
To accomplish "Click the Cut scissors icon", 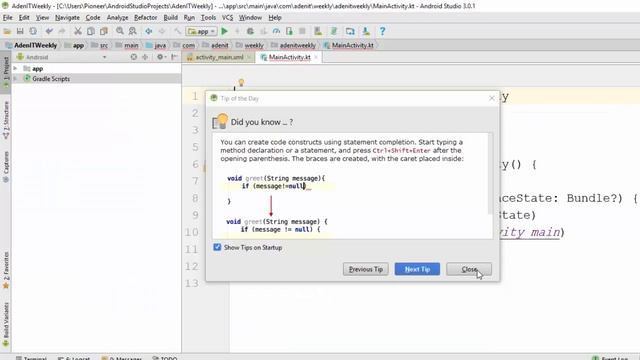I will pos(78,31).
